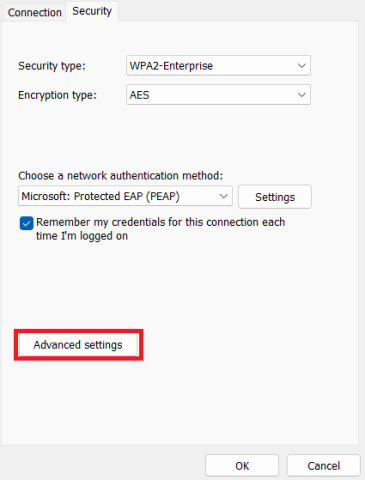Image resolution: width=365 pixels, height=480 pixels.
Task: Open Advanced settings
Action: tap(78, 345)
